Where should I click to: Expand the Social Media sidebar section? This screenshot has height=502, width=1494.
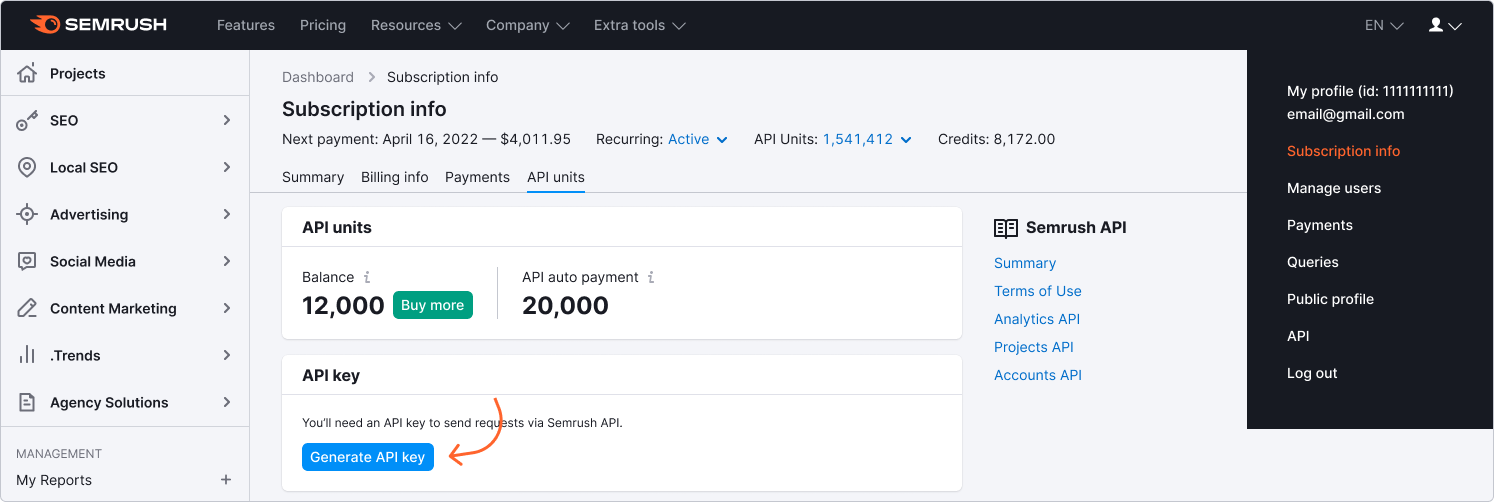click(x=227, y=261)
